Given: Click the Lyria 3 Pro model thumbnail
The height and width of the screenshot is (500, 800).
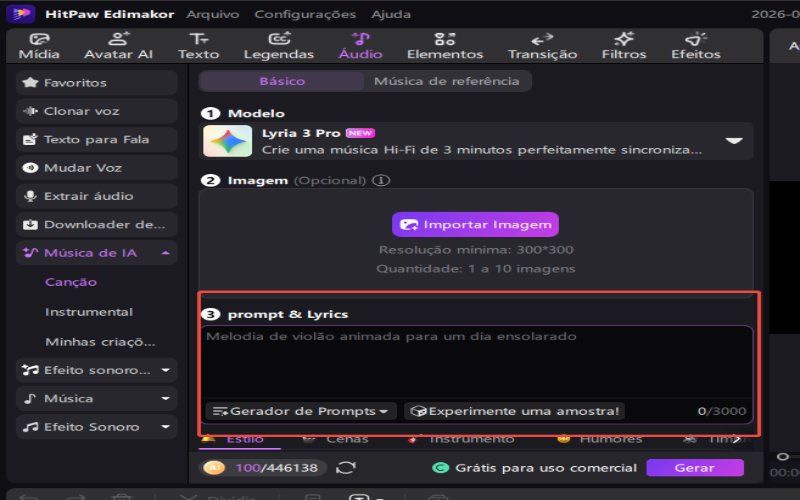Looking at the screenshot, I should 228,141.
